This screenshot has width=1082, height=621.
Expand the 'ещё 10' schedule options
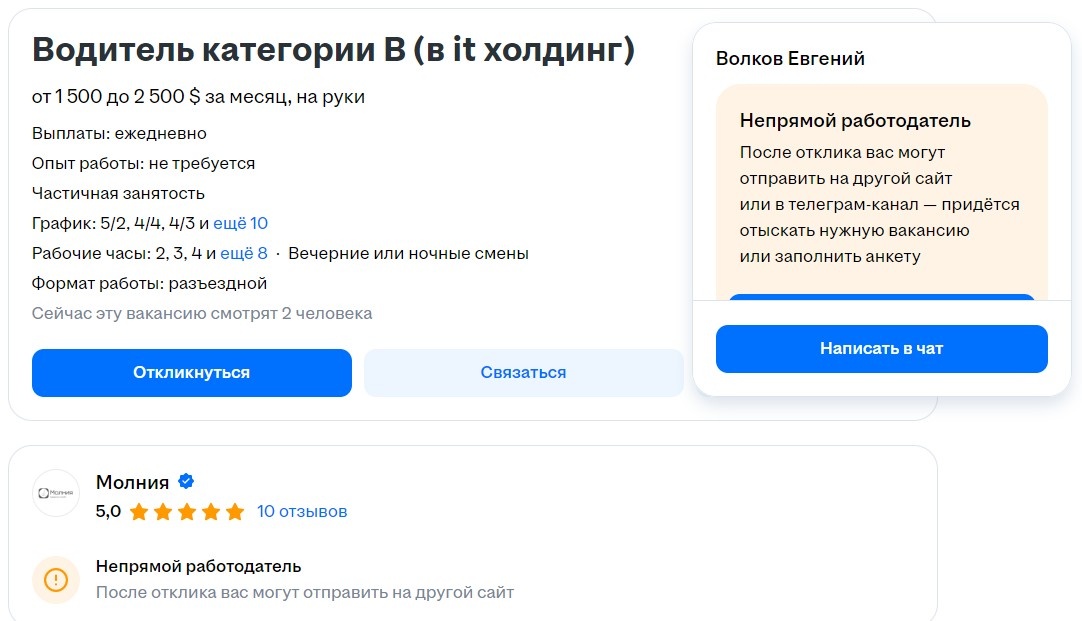(240, 222)
